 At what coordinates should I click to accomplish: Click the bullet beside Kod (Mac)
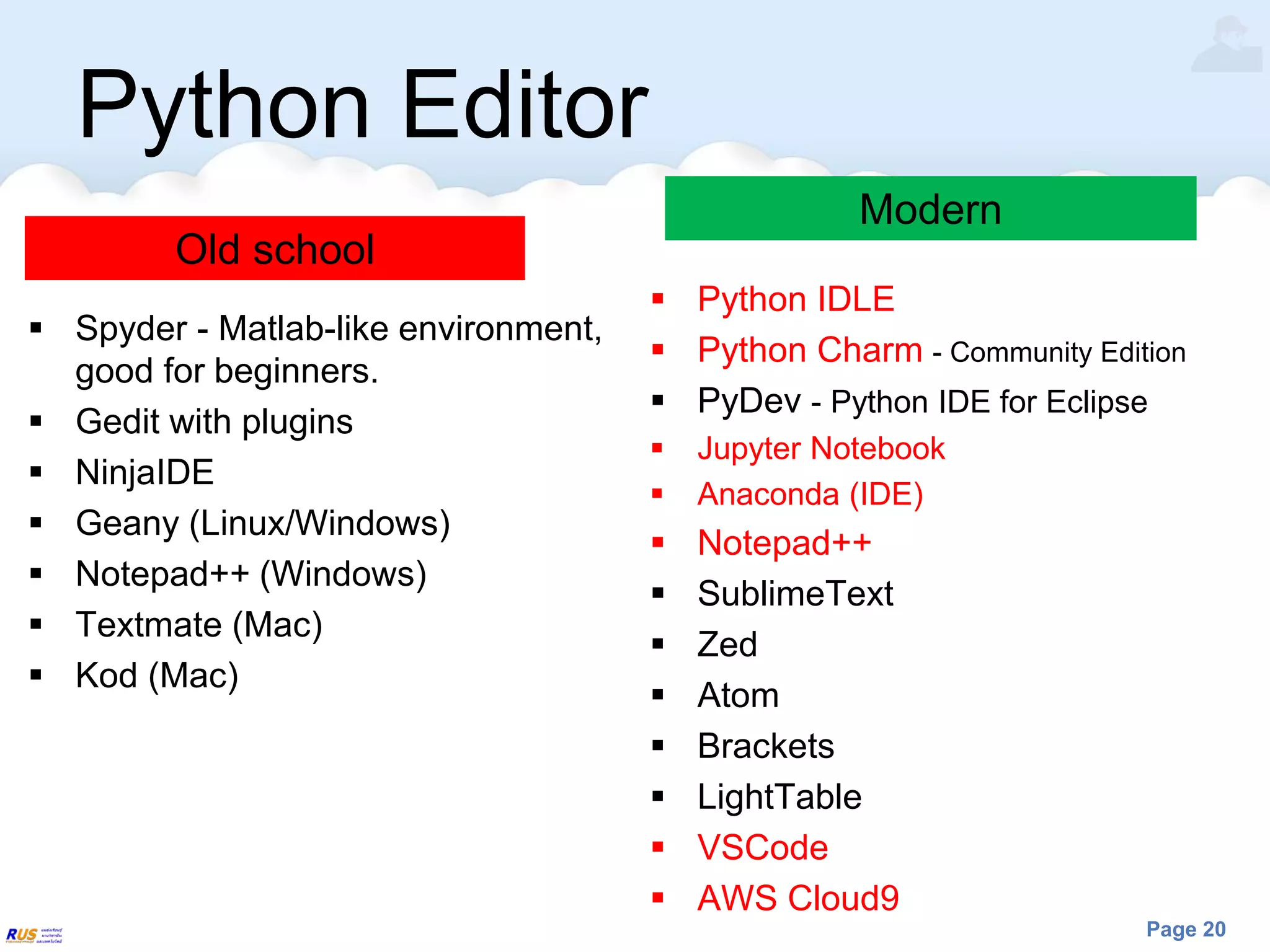[36, 675]
